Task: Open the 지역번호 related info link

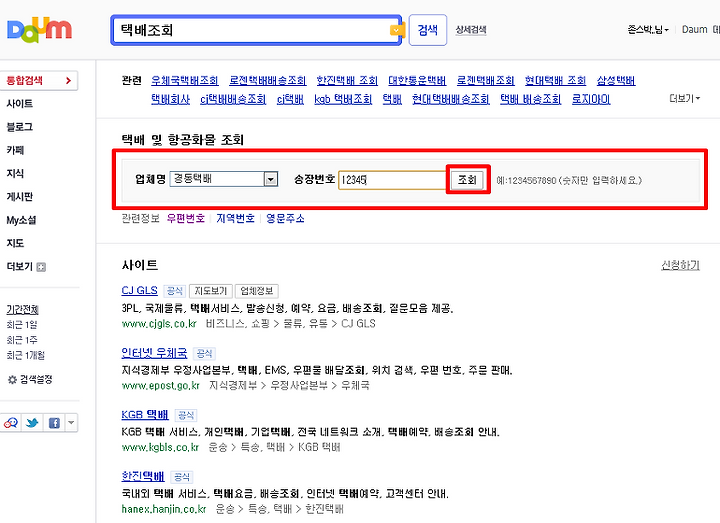Action: (236, 219)
